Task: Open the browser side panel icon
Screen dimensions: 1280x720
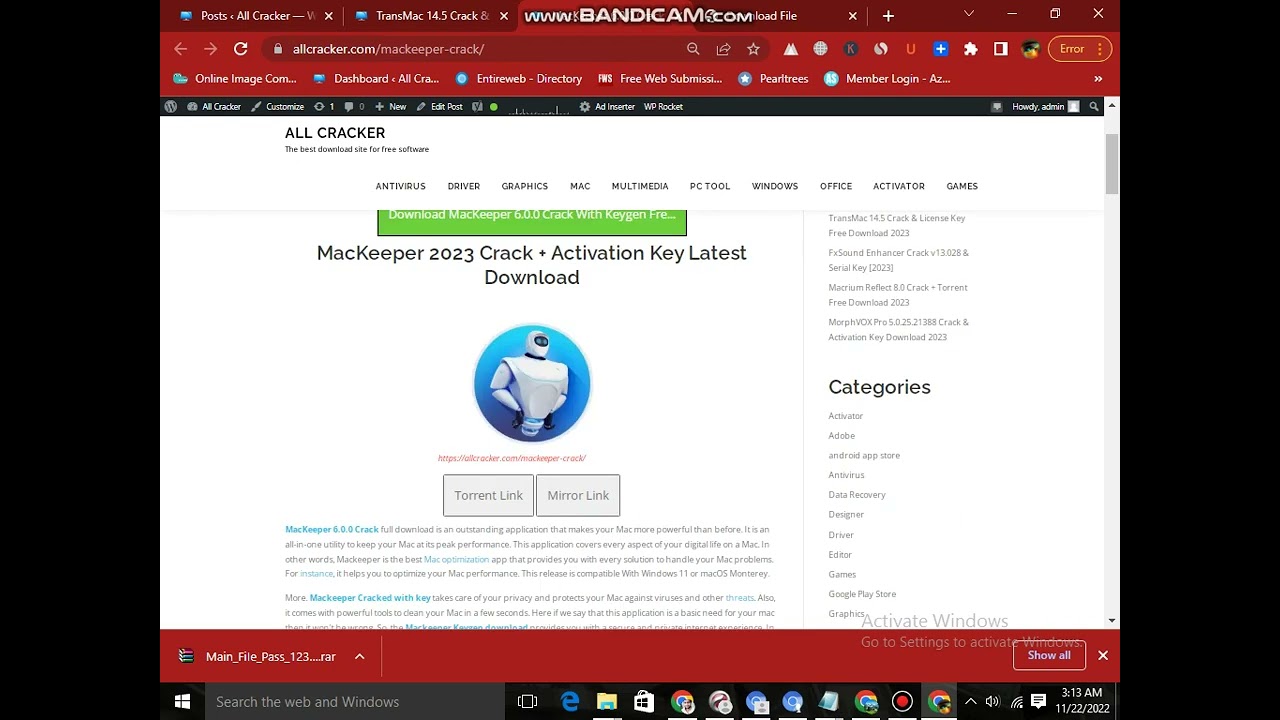Action: (1000, 49)
